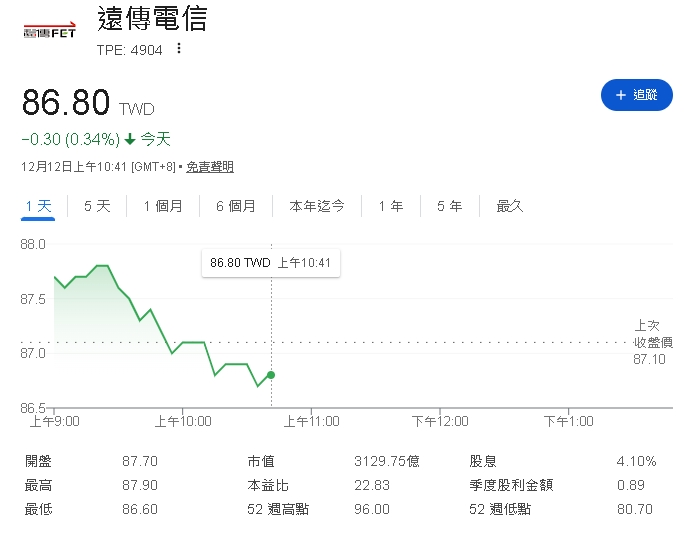Click the 87.5 price axis label
This screenshot has width=689, height=549.
pos(33,299)
